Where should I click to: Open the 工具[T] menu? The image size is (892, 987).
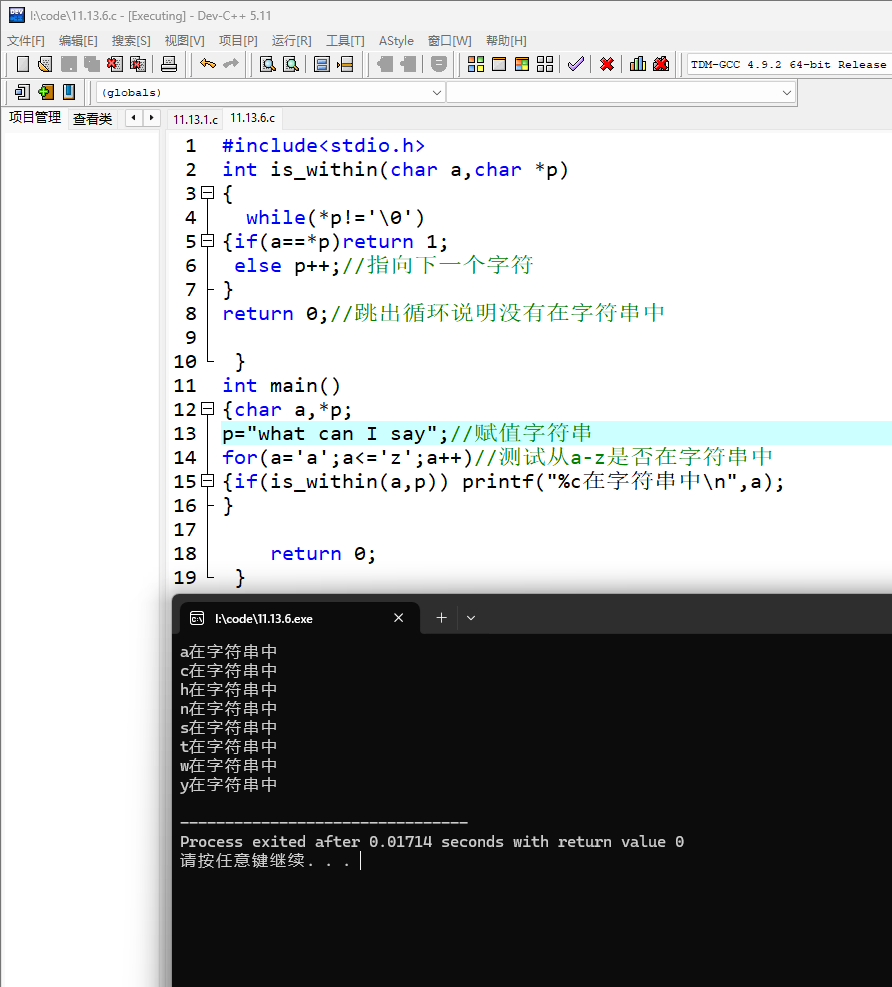pos(345,41)
